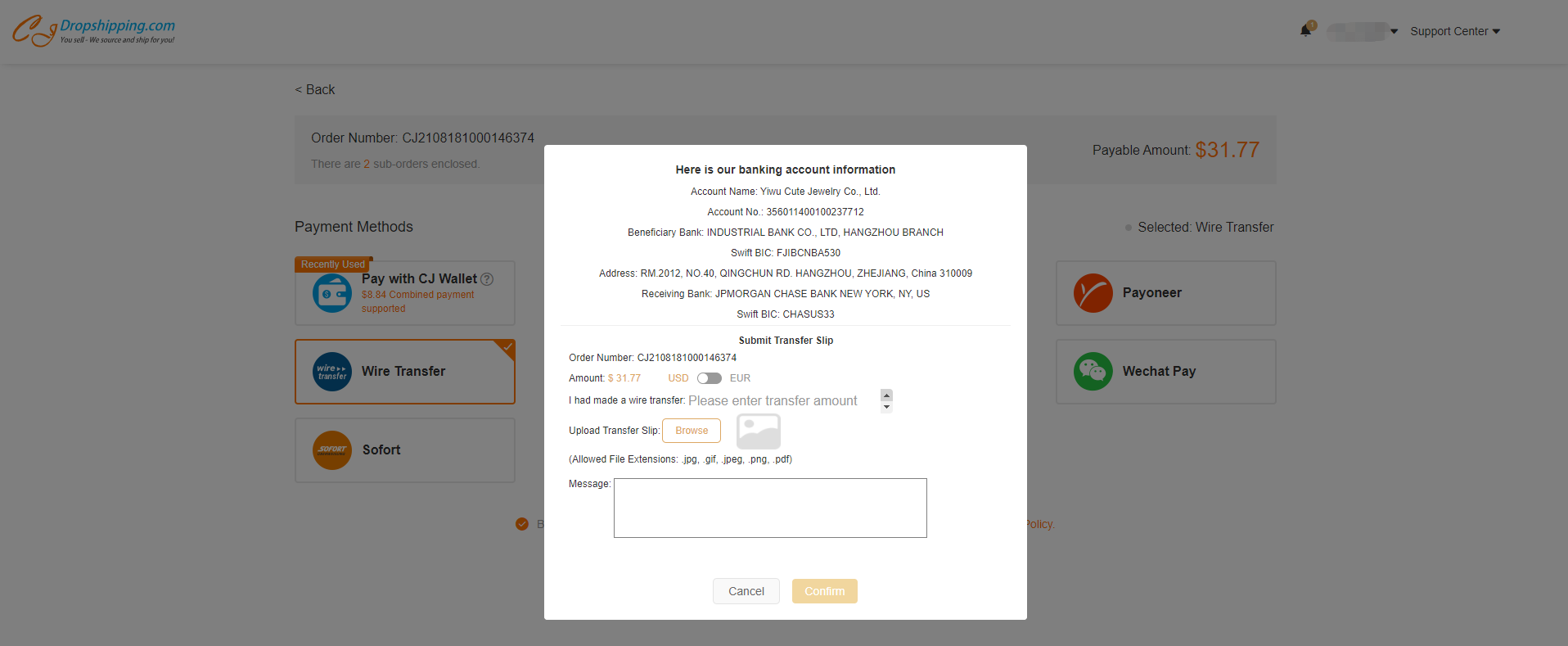Open the user account dropdown arrow
This screenshot has width=1568, height=646.
pos(1394,31)
